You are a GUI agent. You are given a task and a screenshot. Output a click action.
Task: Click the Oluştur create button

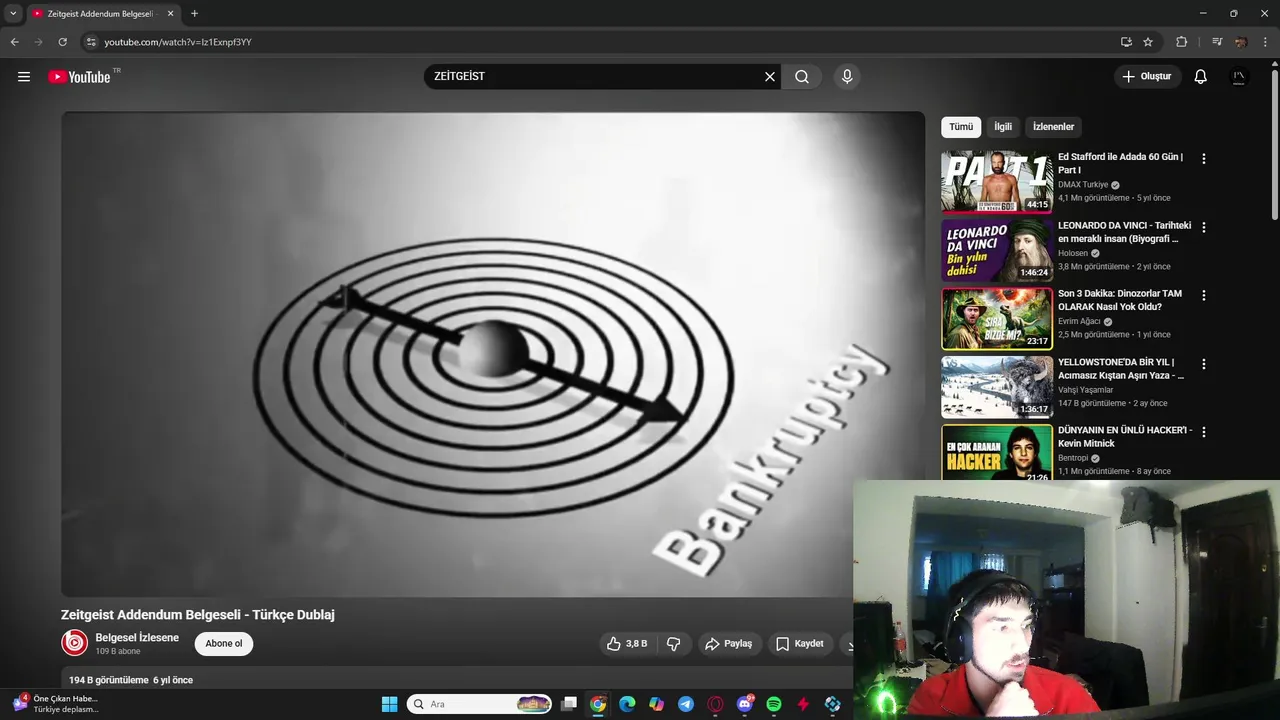pyautogui.click(x=1147, y=77)
